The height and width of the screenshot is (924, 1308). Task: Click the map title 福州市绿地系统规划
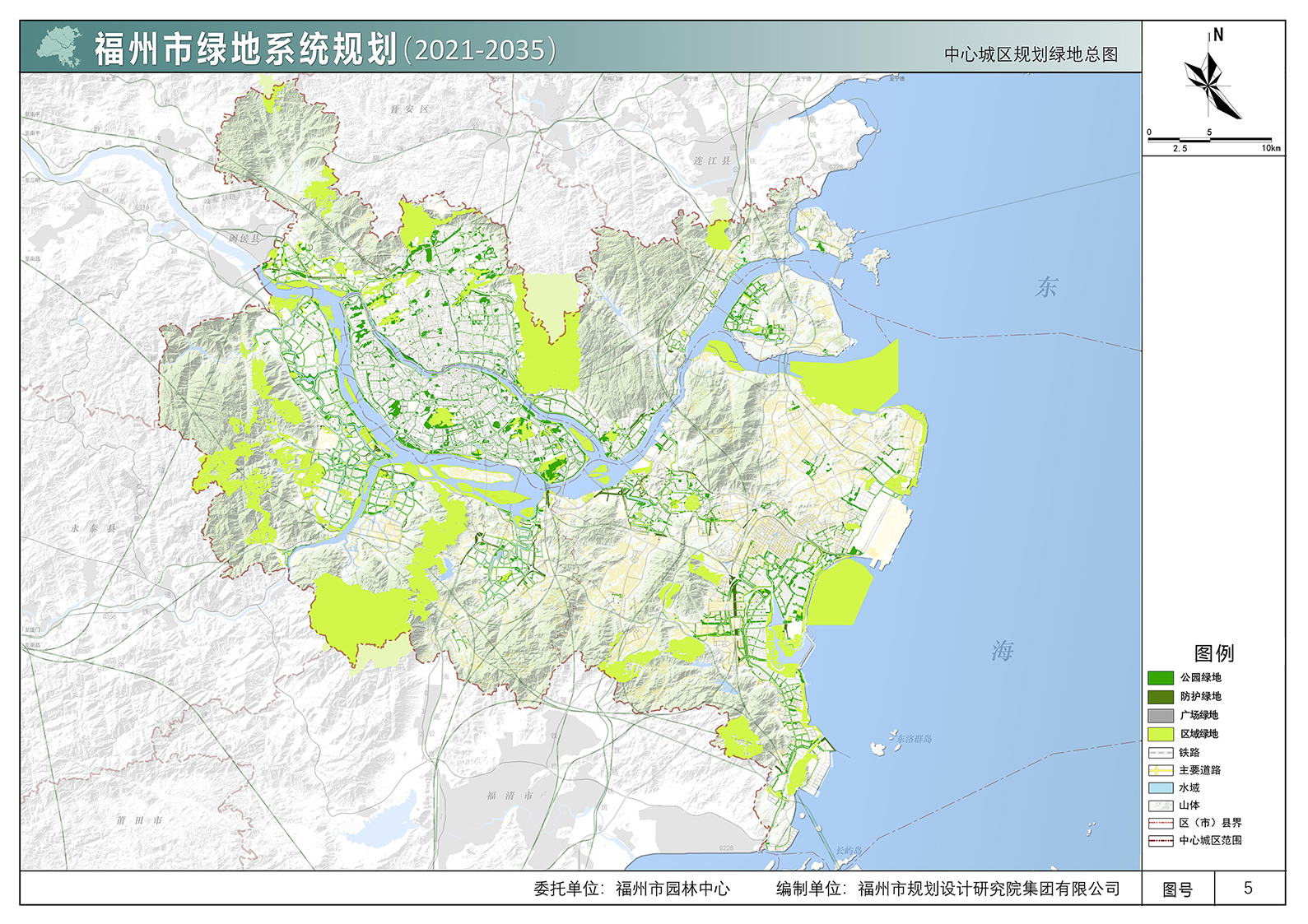[x=246, y=49]
